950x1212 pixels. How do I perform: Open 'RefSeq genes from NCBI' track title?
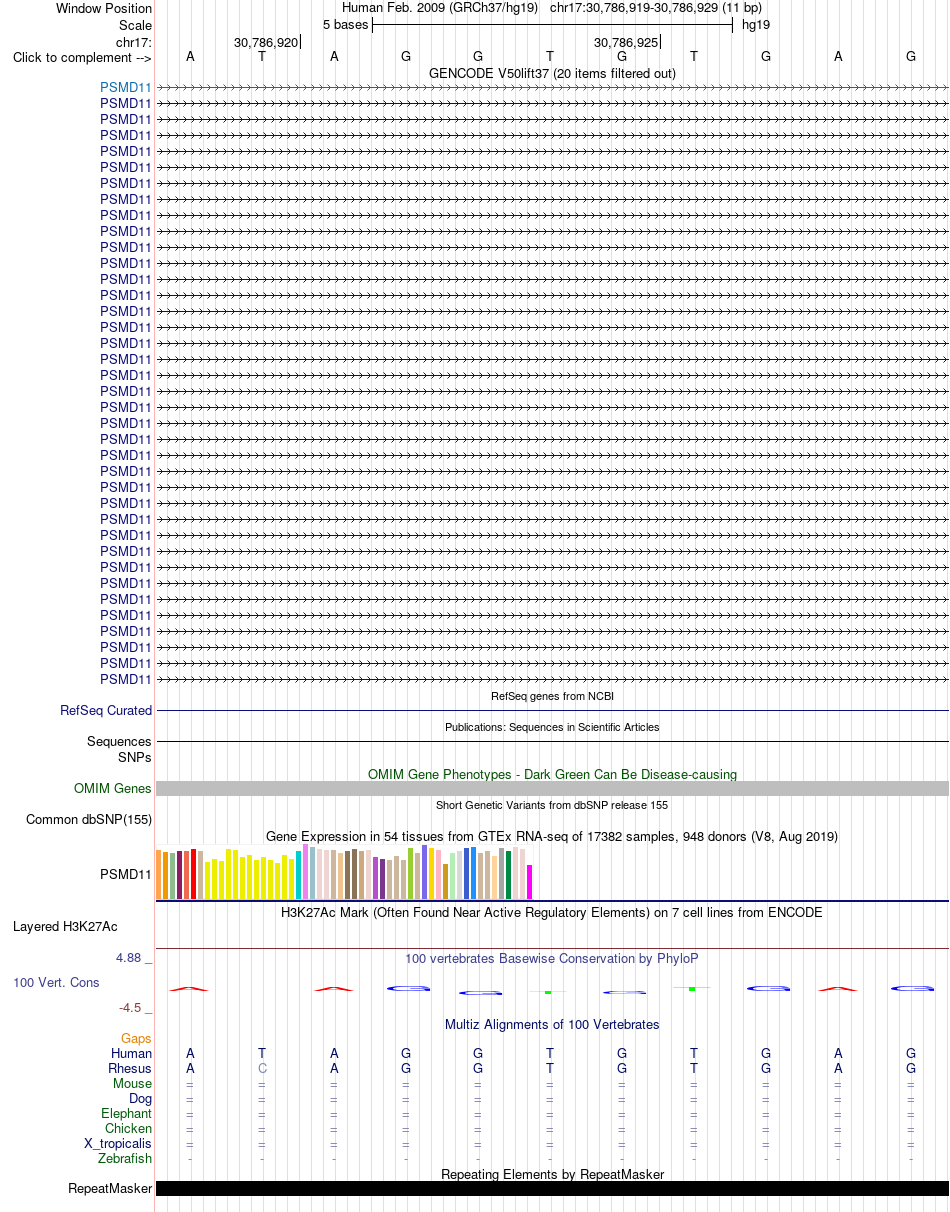click(x=552, y=696)
